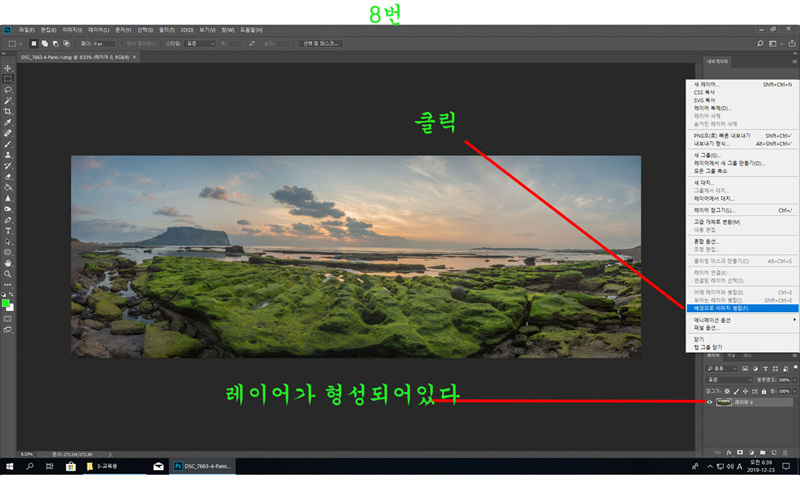The image size is (800, 500).
Task: Open the layer blend mode dropdown
Action: pyautogui.click(x=729, y=380)
